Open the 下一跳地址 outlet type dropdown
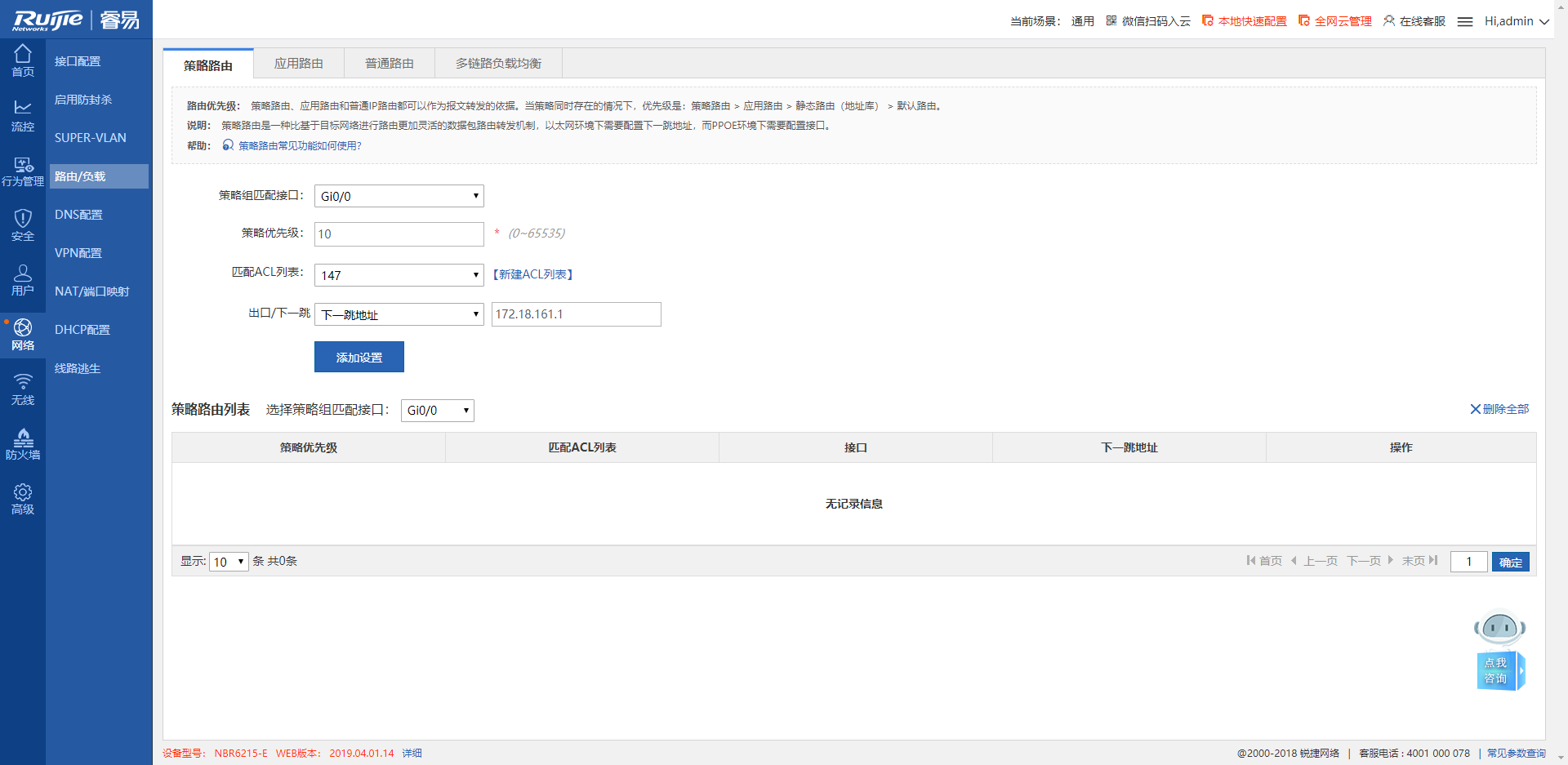Screen dimensions: 1568x765 click(399, 314)
